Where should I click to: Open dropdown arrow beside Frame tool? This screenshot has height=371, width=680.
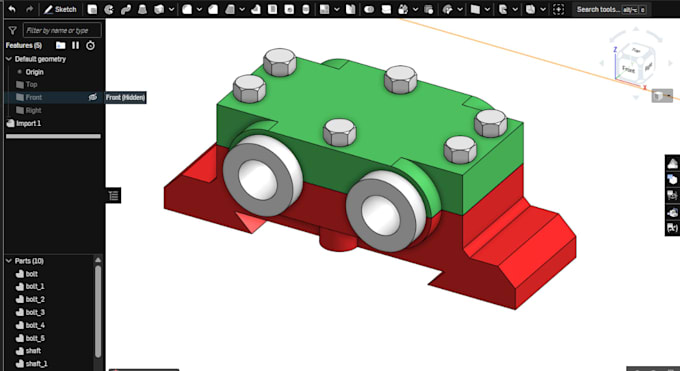[x=515, y=9]
